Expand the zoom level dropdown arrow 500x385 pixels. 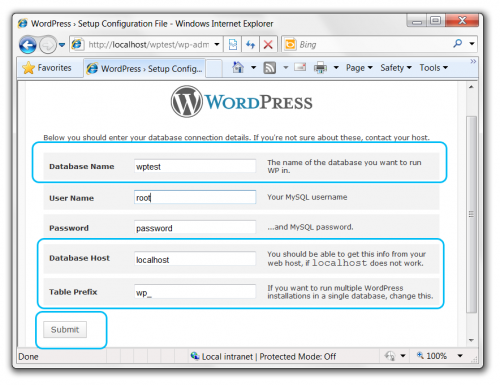coord(460,356)
